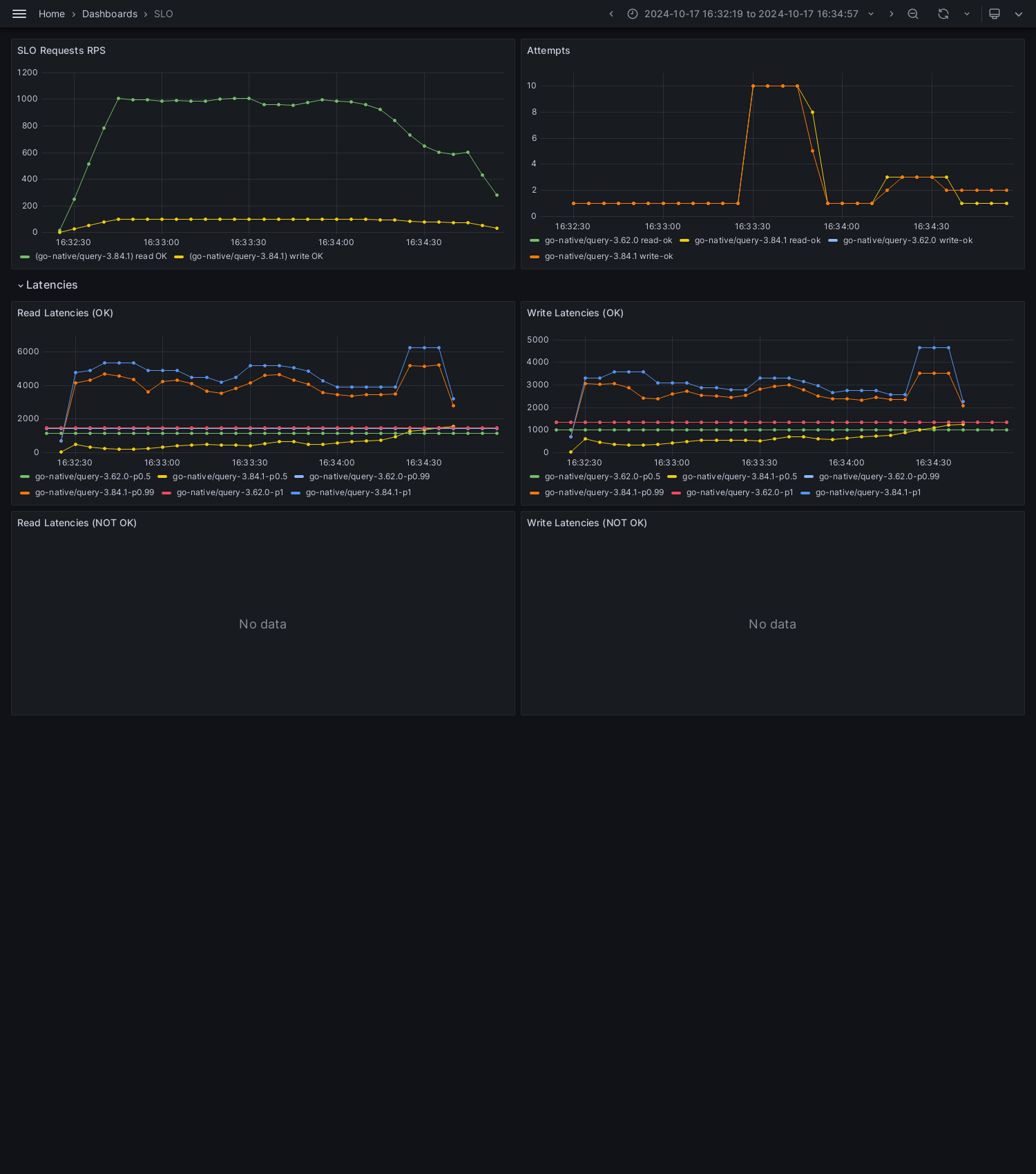Click the clock icon in time picker
1036x1174 pixels.
632,14
